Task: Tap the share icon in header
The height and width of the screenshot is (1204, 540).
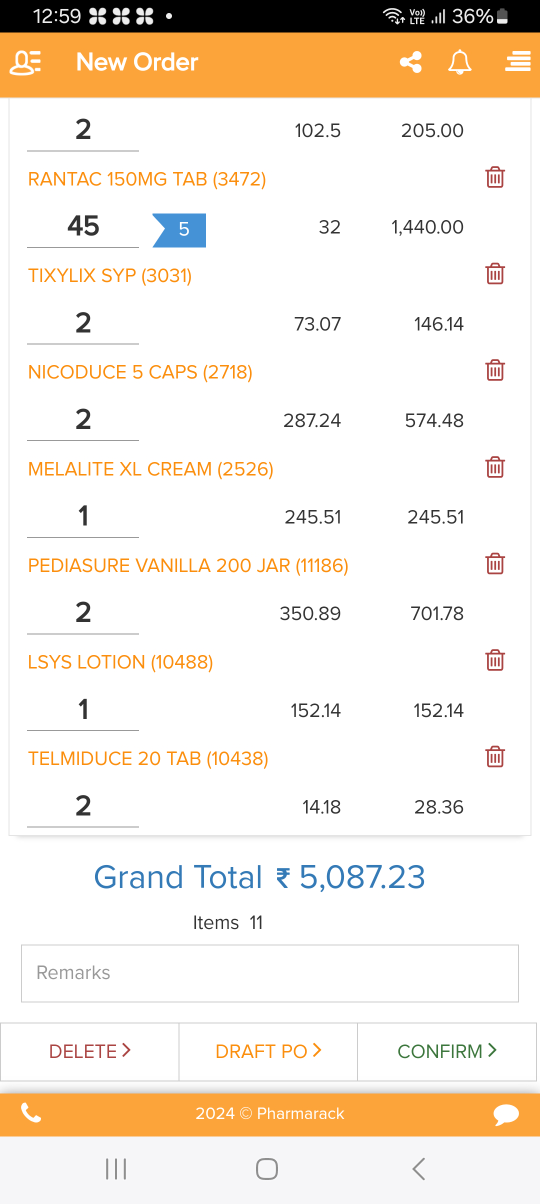Action: coord(410,62)
